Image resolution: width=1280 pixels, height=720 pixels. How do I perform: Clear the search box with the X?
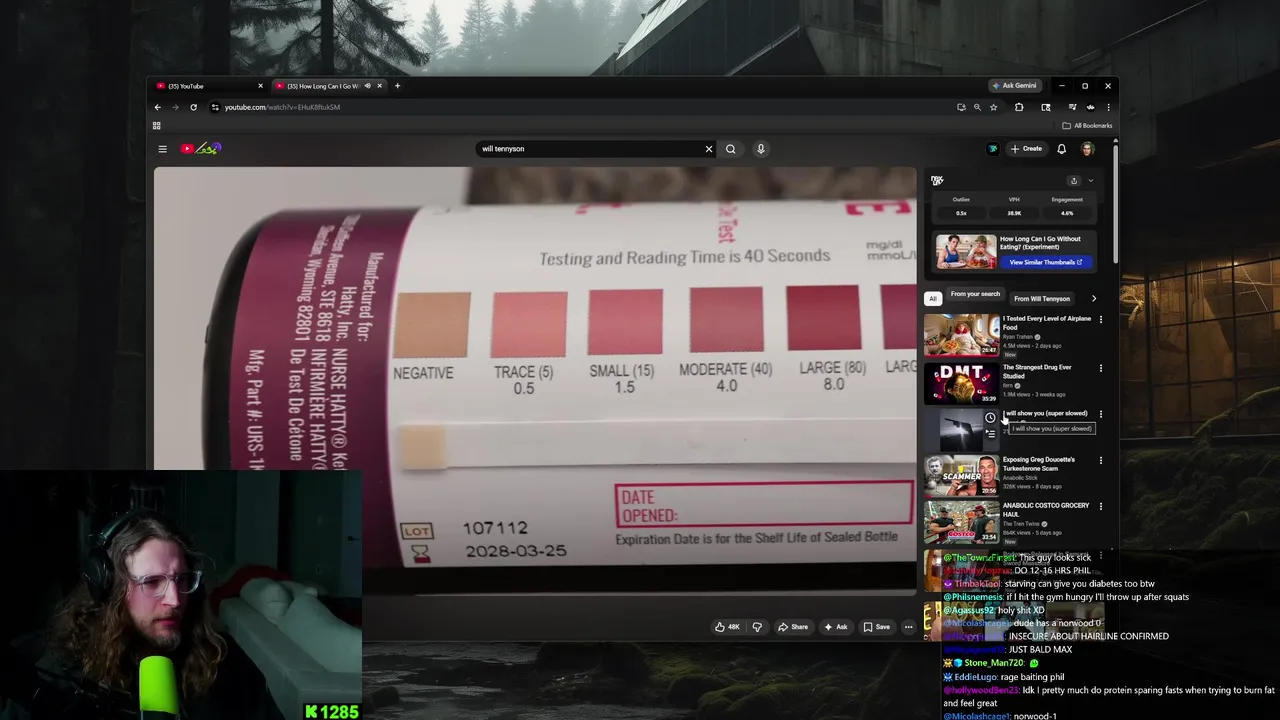709,149
